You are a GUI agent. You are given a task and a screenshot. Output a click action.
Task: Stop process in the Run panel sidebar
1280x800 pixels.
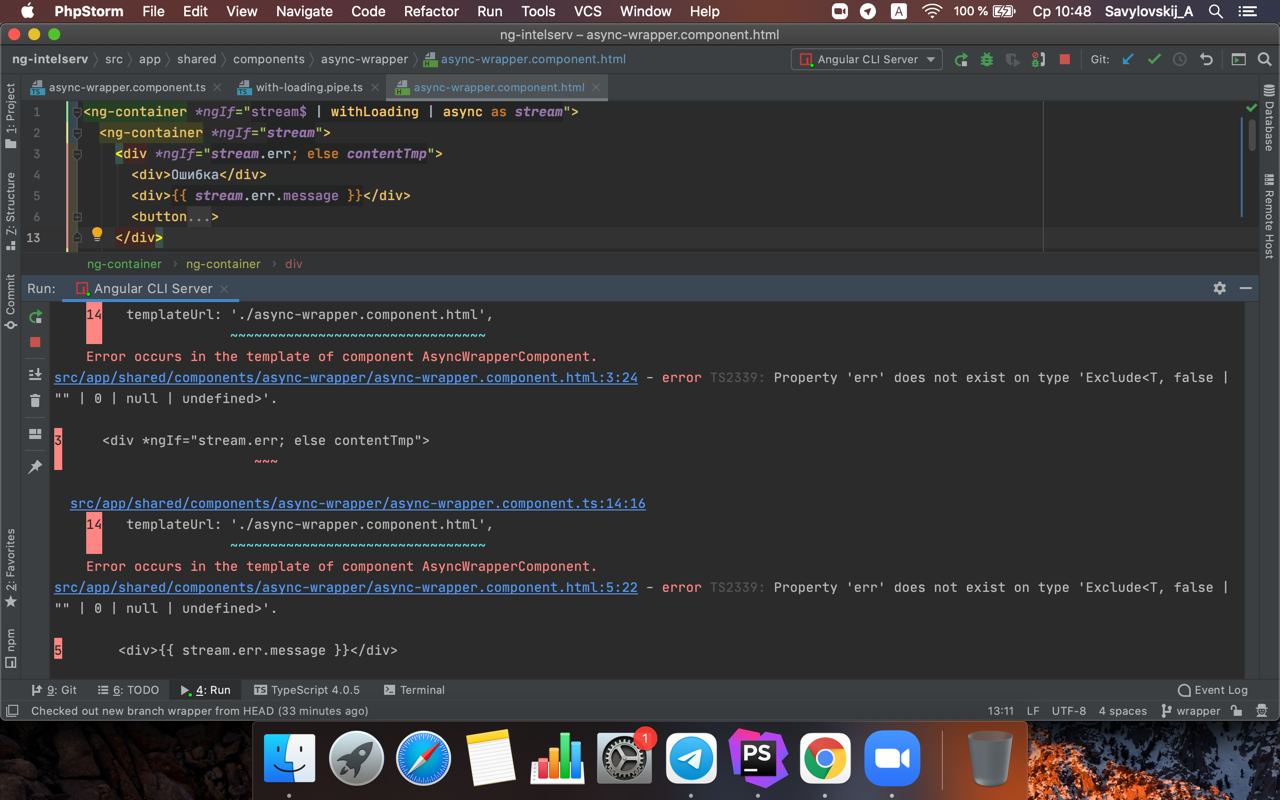(35, 342)
